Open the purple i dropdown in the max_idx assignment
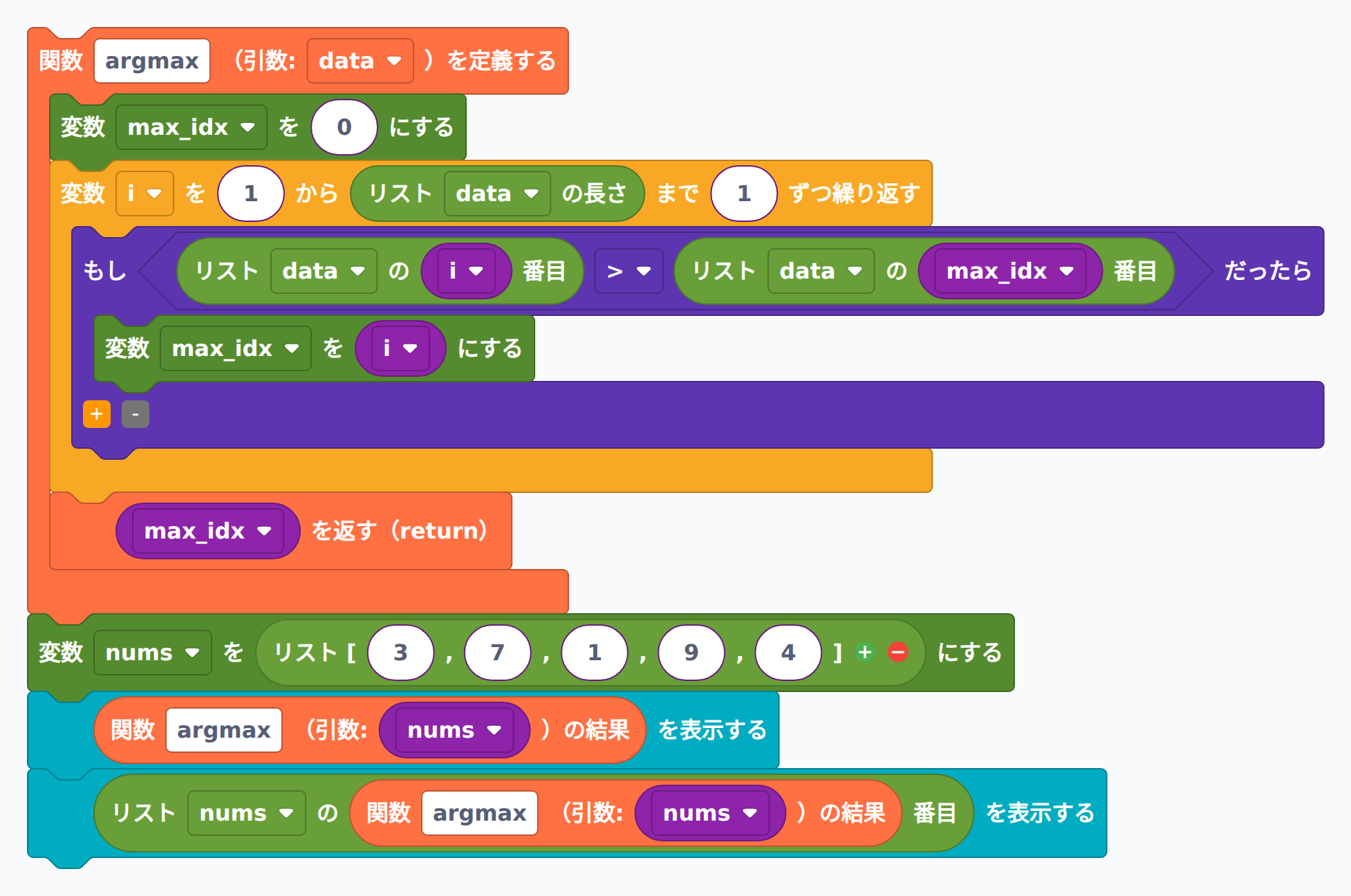The width and height of the screenshot is (1351, 896). (400, 348)
